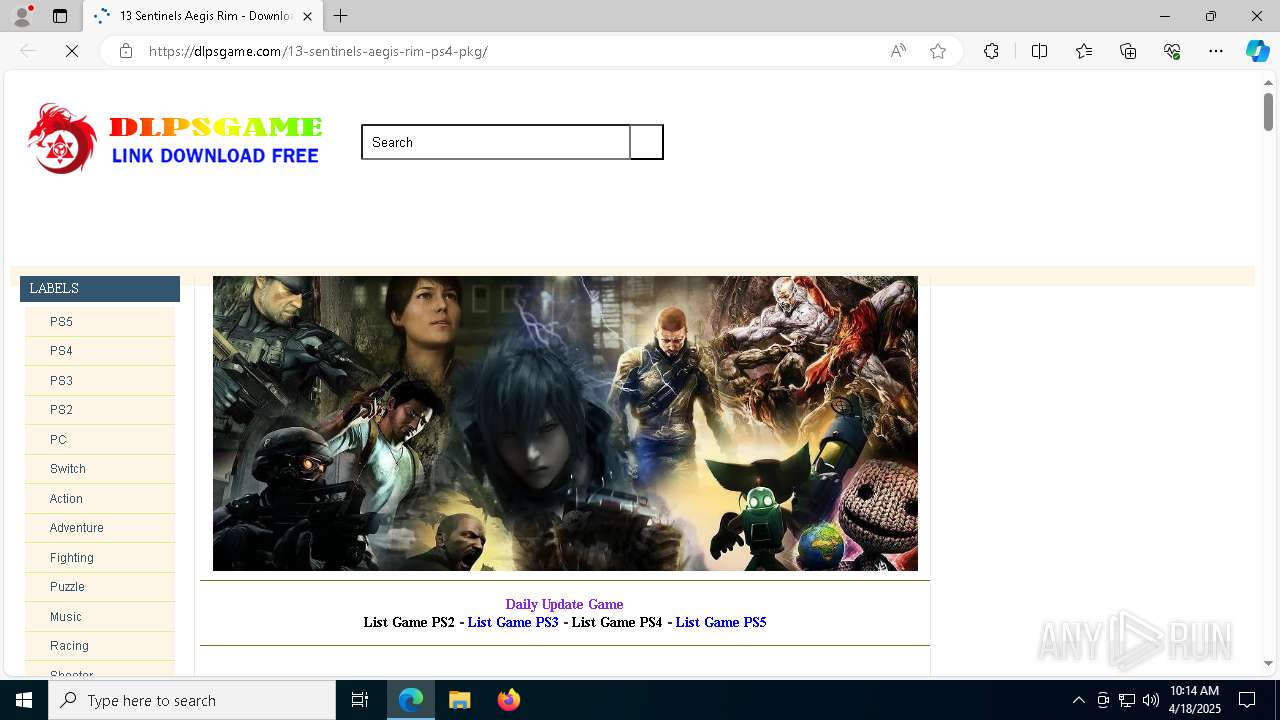Open Browser essentials icon
This screenshot has height=720, width=1280.
[1172, 51]
